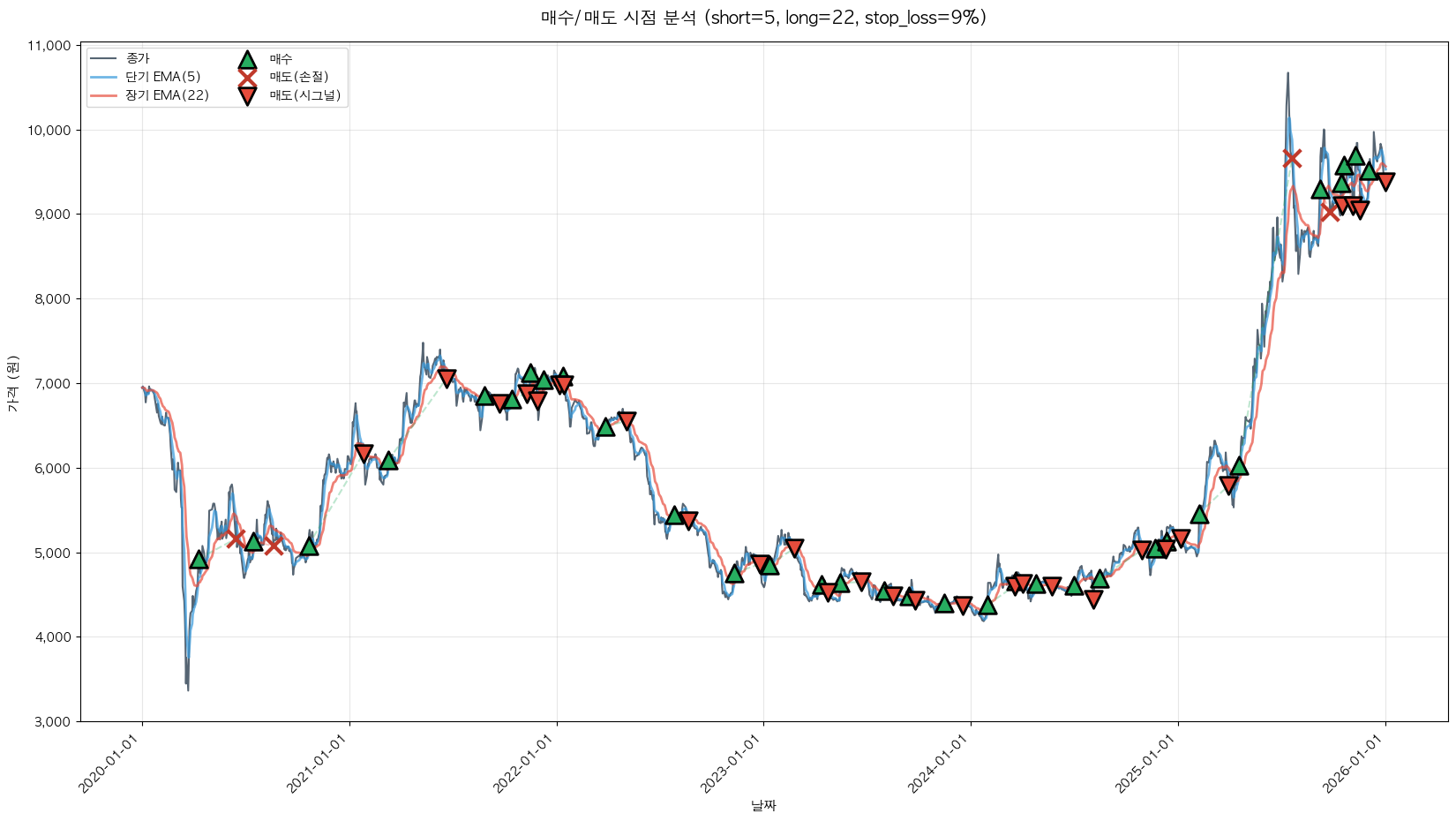Viewport: 1456px width, 821px height.
Task: Click the red 장기 EMA(22) legend line
Action: click(x=104, y=95)
